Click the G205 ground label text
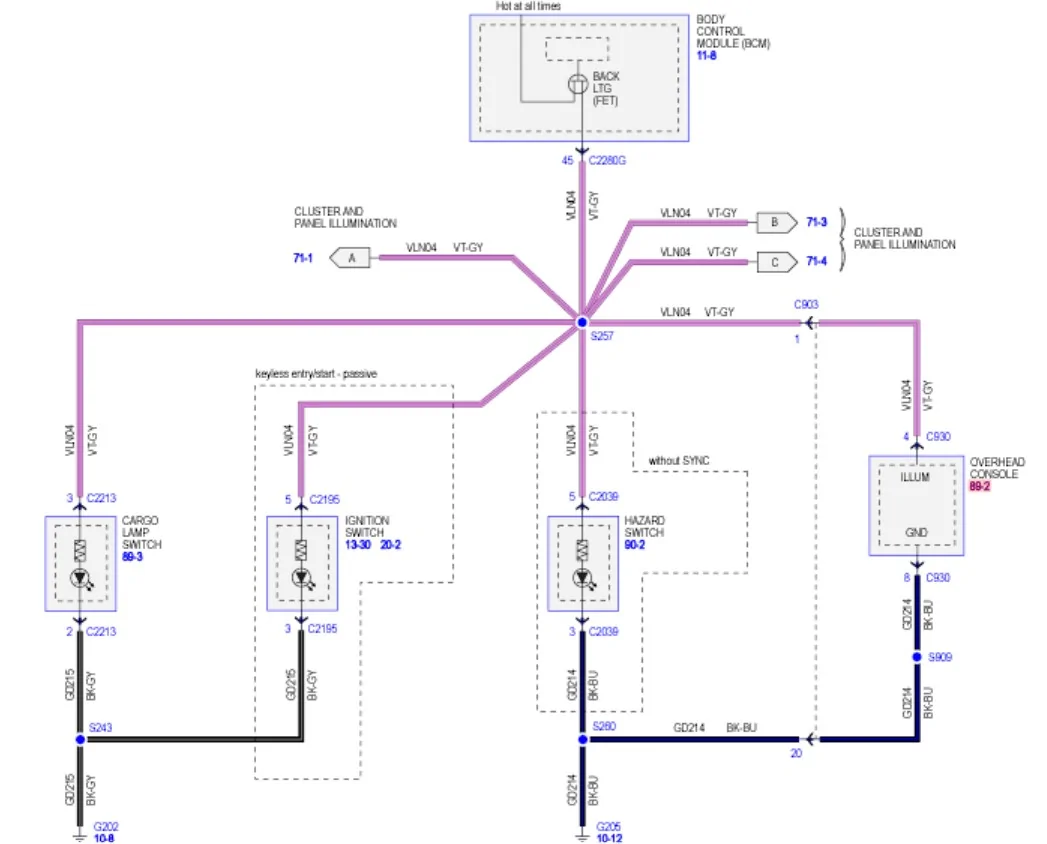The height and width of the screenshot is (844, 1047). pyautogui.click(x=609, y=827)
